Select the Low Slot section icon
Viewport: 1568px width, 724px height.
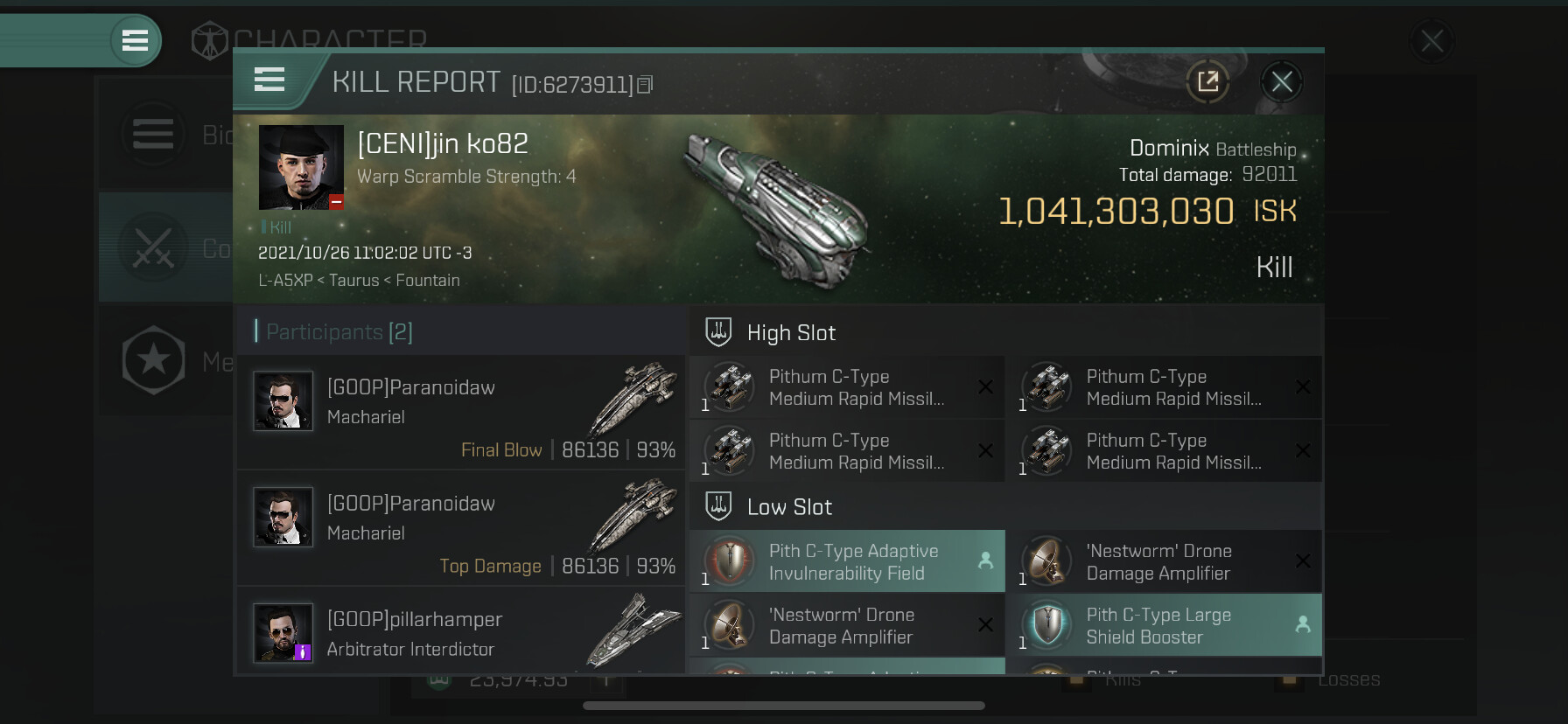tap(718, 506)
